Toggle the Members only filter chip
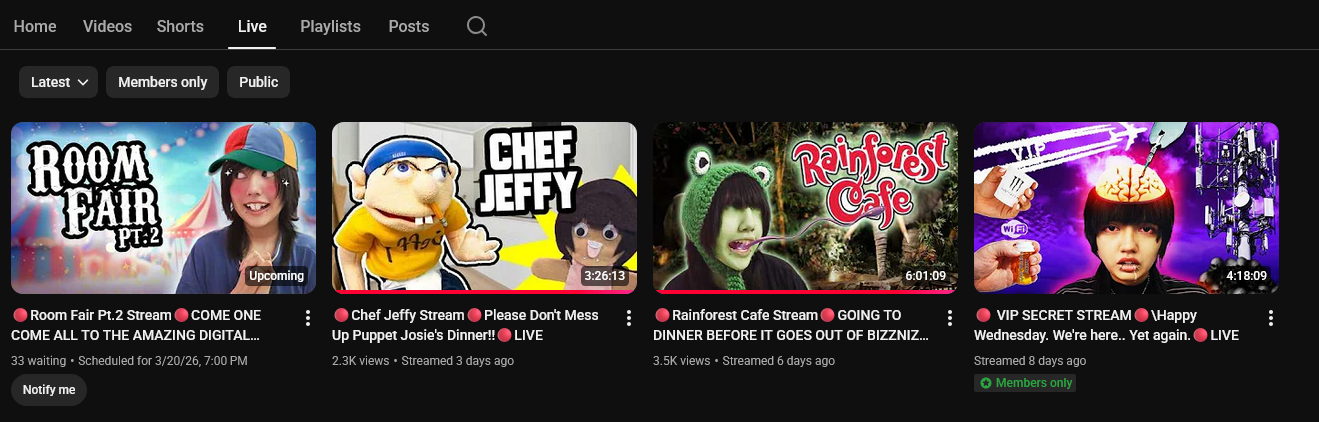 click(163, 82)
